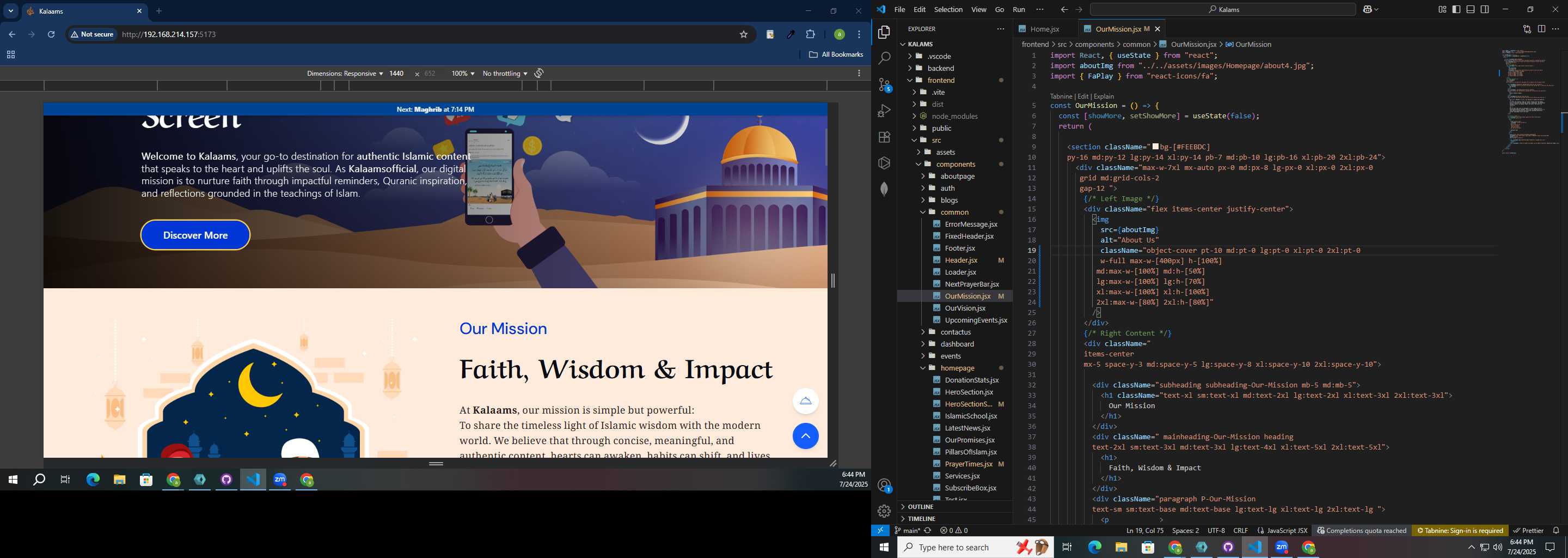Click Tabnine: Sign-in is required status item
The image size is (1568, 558).
(x=1460, y=531)
